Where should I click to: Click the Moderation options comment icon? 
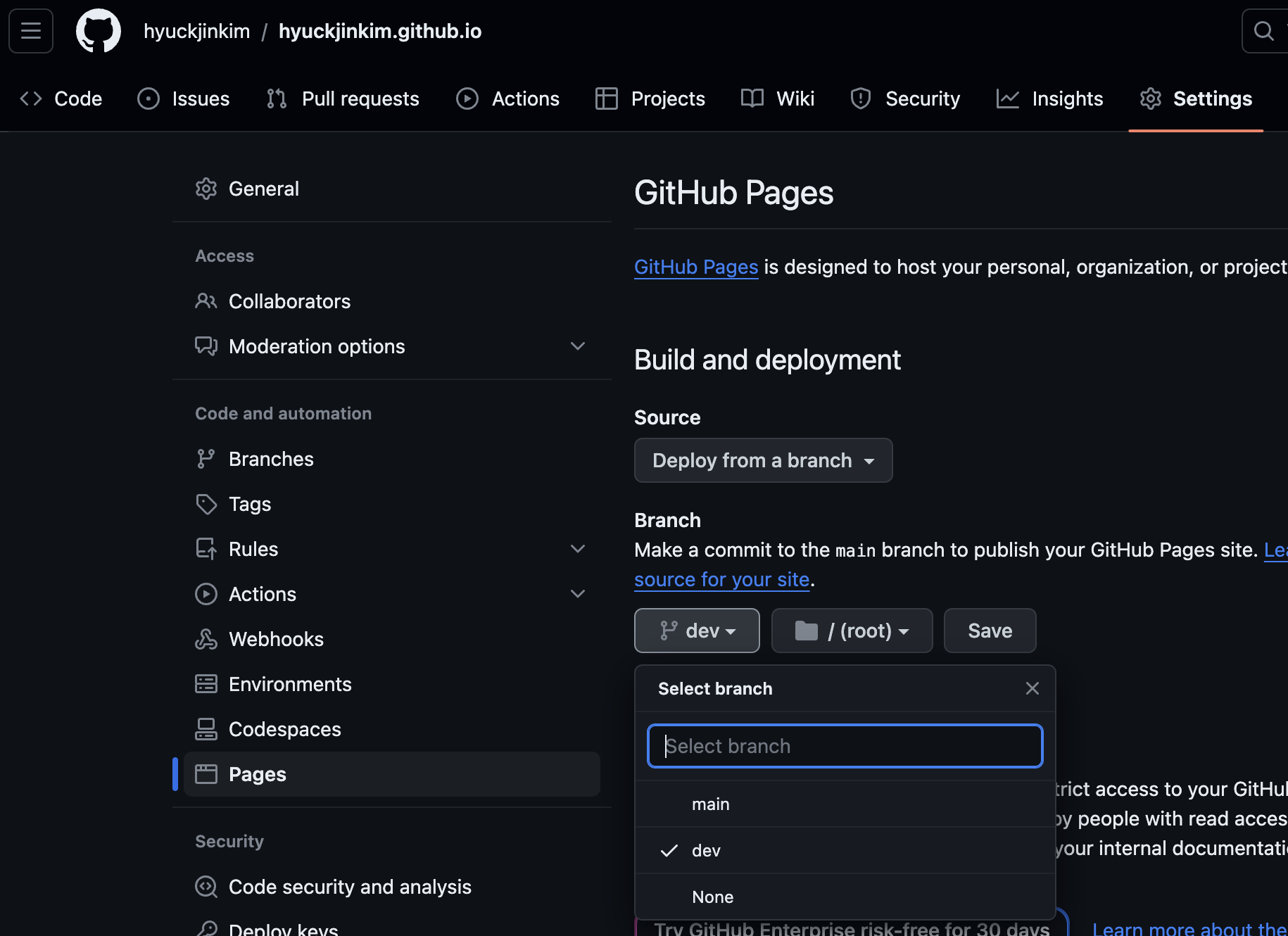pyautogui.click(x=206, y=346)
